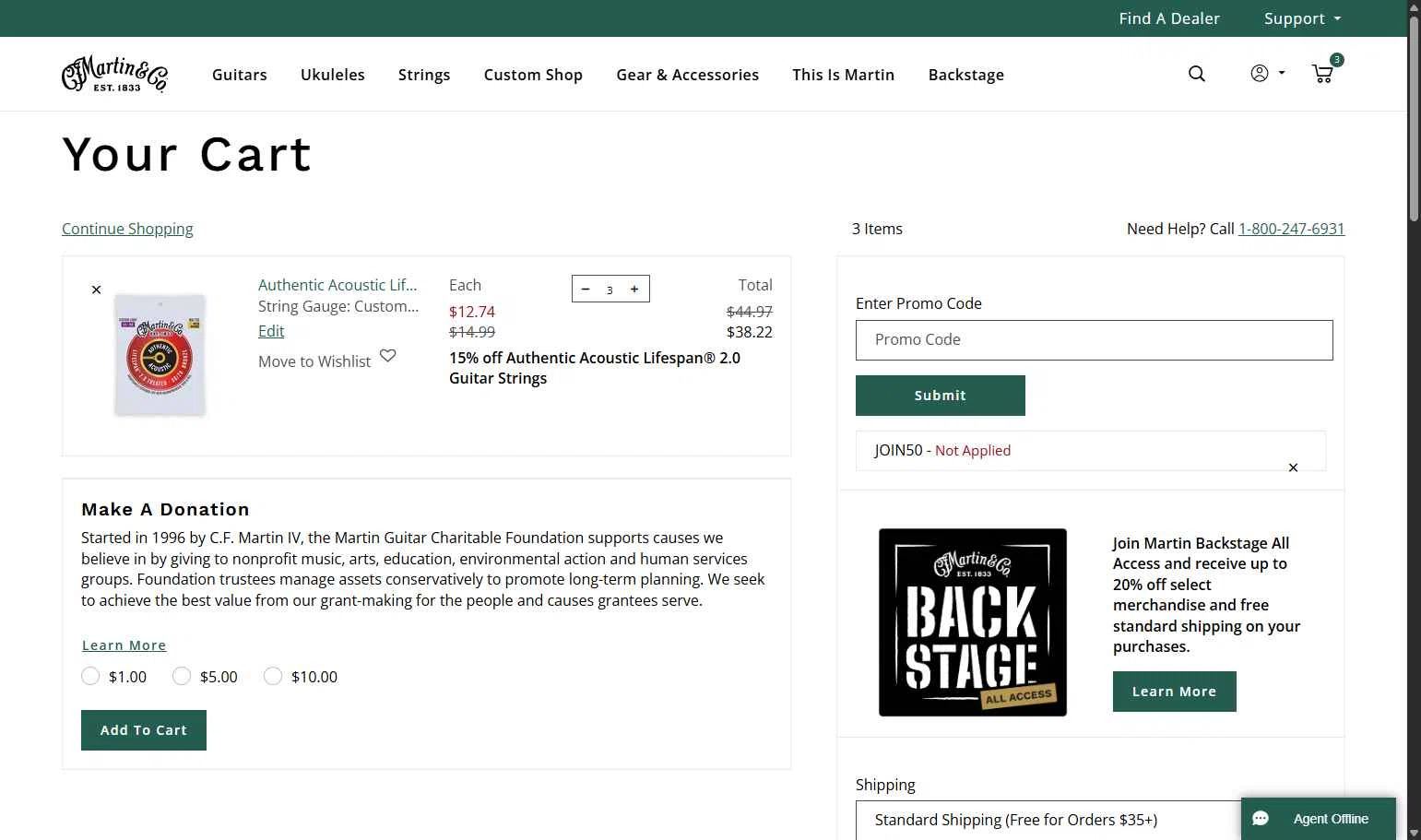
Task: Remove the Authentic Acoustic strings from cart
Action: [x=96, y=290]
